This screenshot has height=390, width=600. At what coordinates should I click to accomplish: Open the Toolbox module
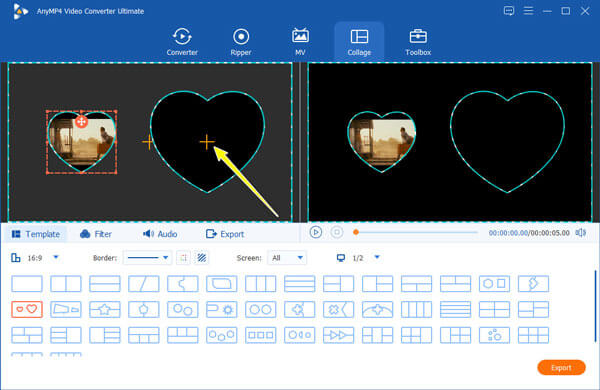(418, 42)
